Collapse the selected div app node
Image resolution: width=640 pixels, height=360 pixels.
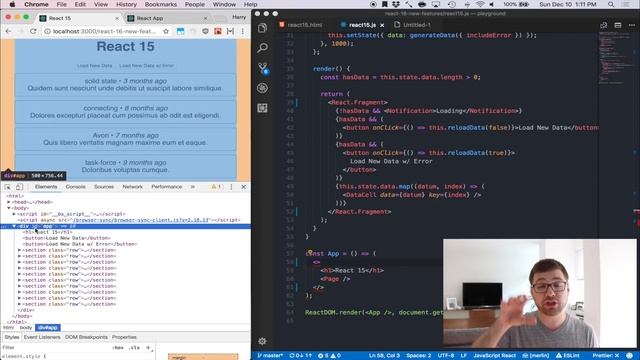14,226
